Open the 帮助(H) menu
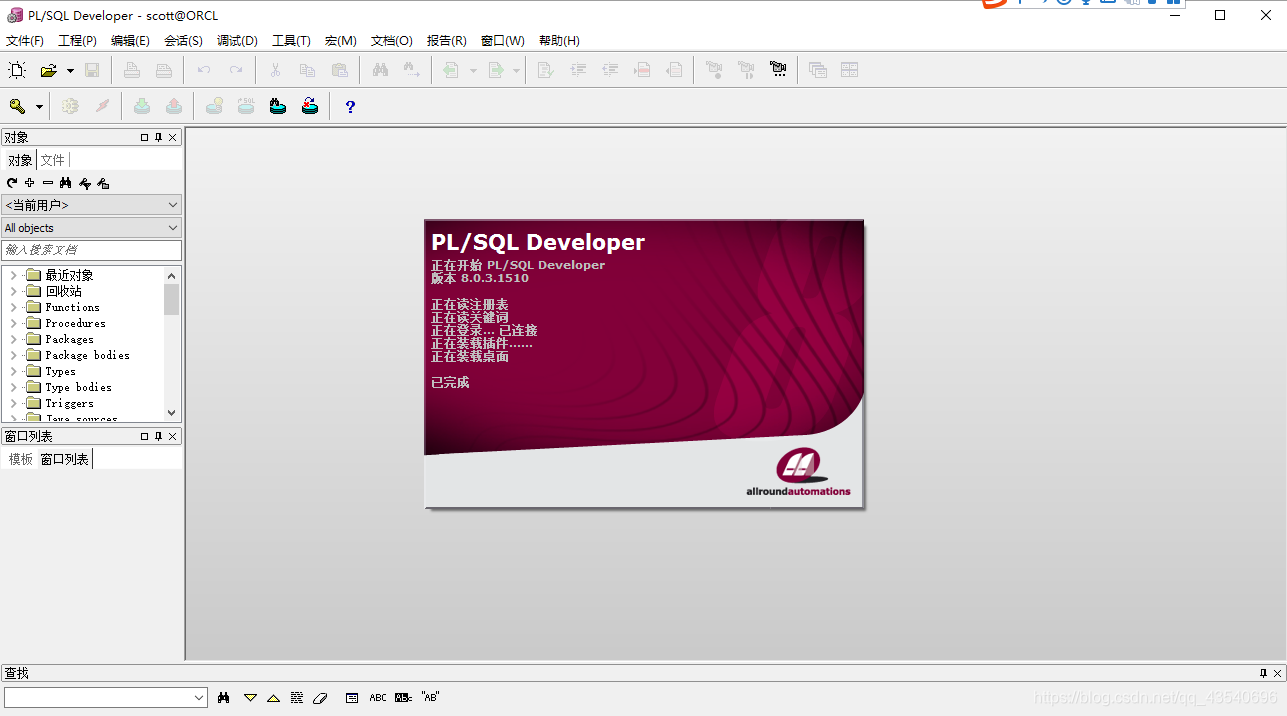Screen dimensions: 1287x716 pos(559,41)
